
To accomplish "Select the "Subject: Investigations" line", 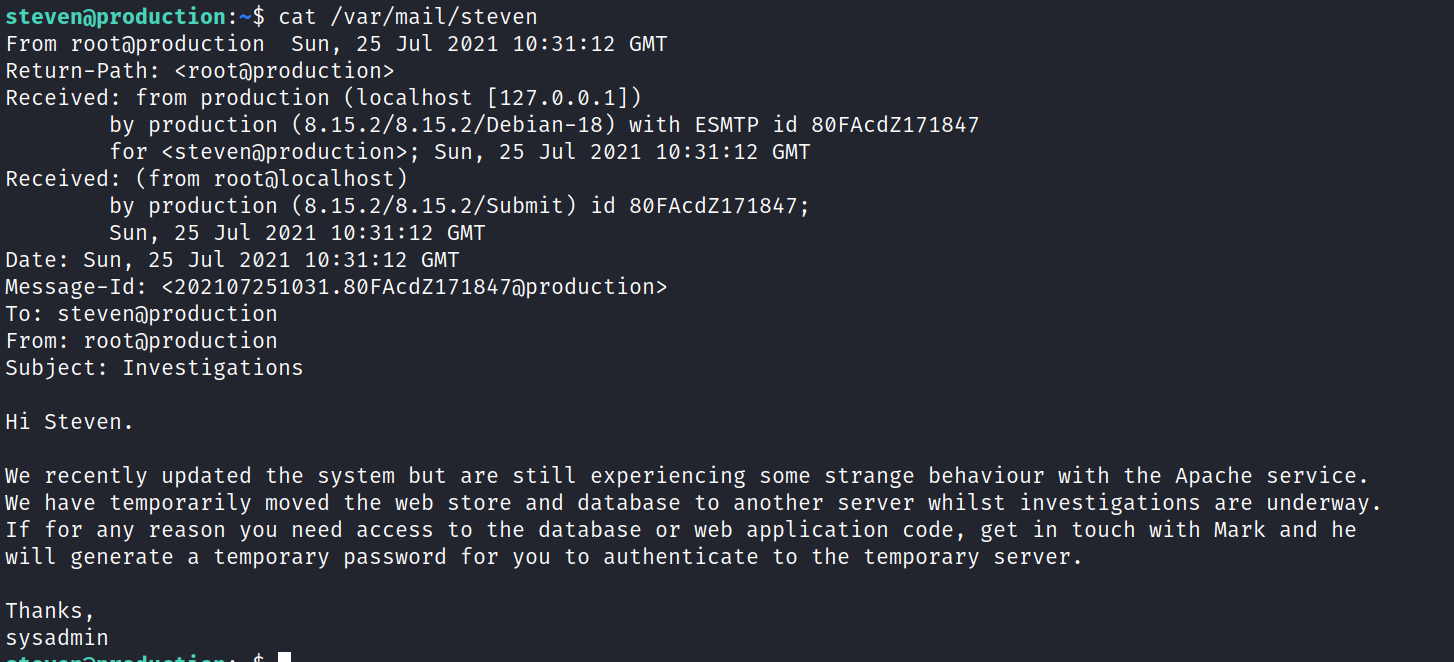I will [x=154, y=368].
